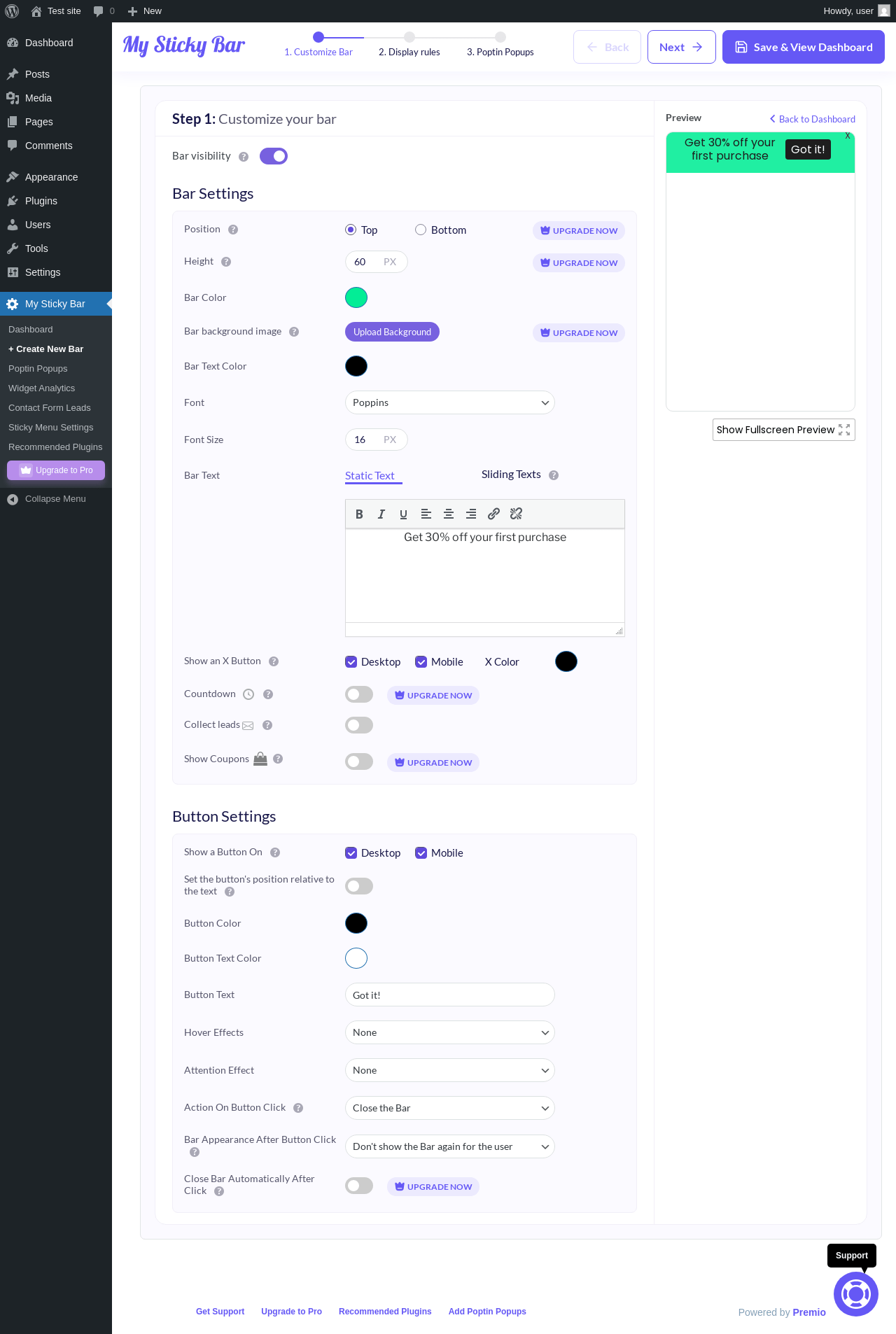
Task: Click help icon next to Countdown
Action: (268, 694)
